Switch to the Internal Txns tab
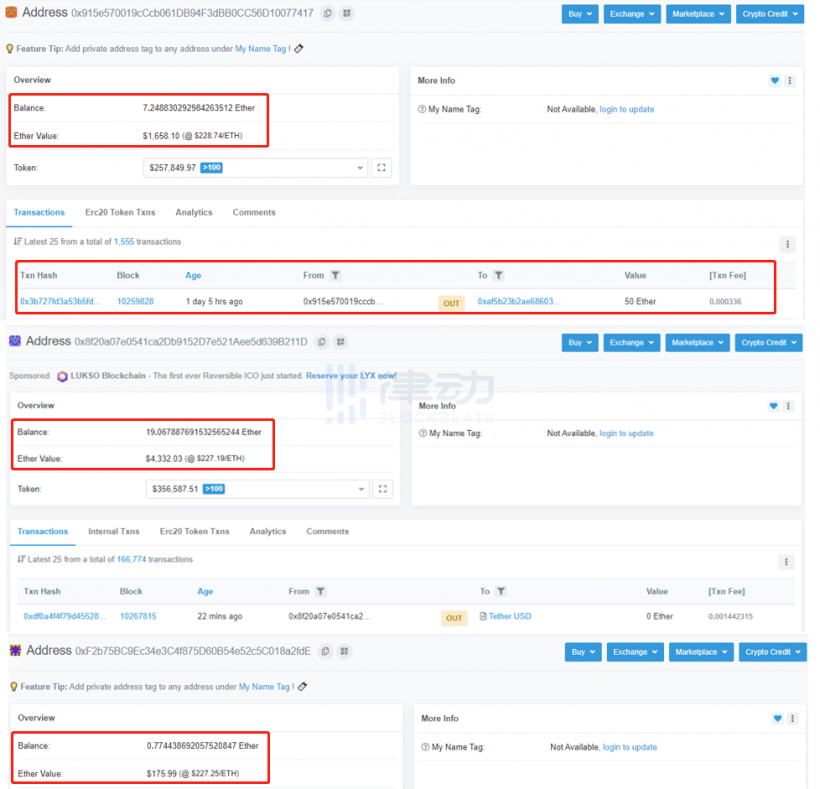820x789 pixels. pos(113,531)
